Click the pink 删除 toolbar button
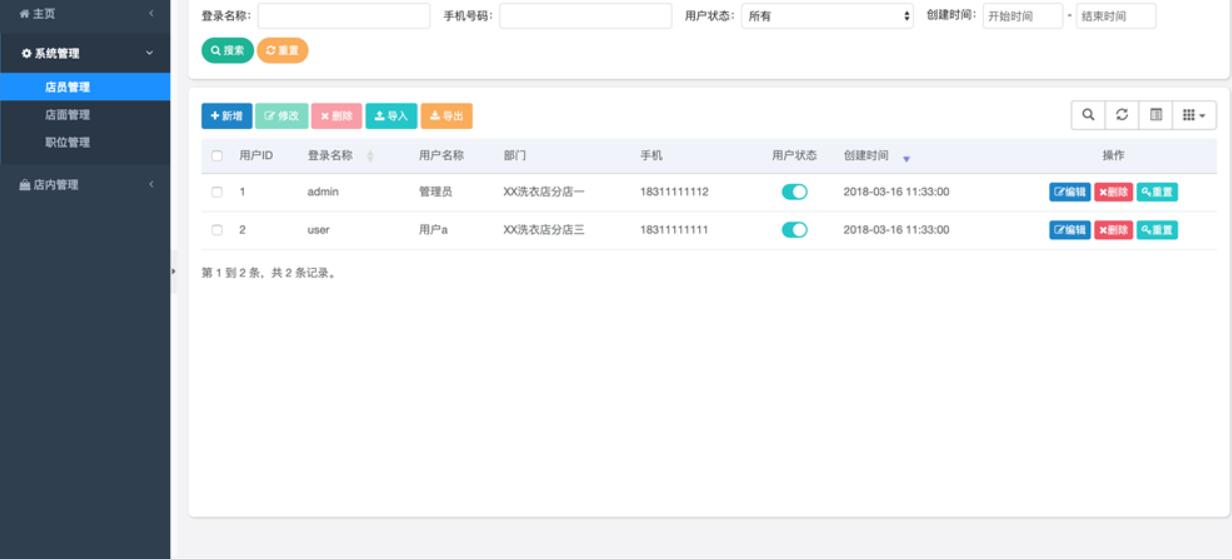Viewport: 1232px width, 559px height. [337, 116]
